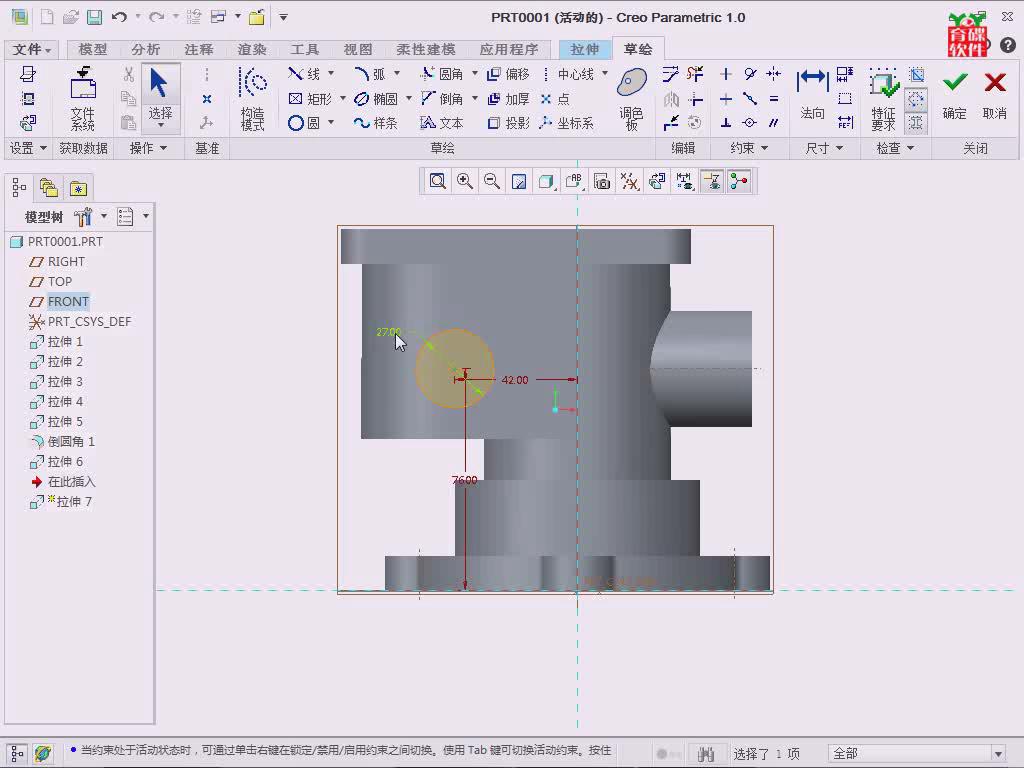
Task: Expand the Line tool dropdown arrow
Action: tap(331, 73)
